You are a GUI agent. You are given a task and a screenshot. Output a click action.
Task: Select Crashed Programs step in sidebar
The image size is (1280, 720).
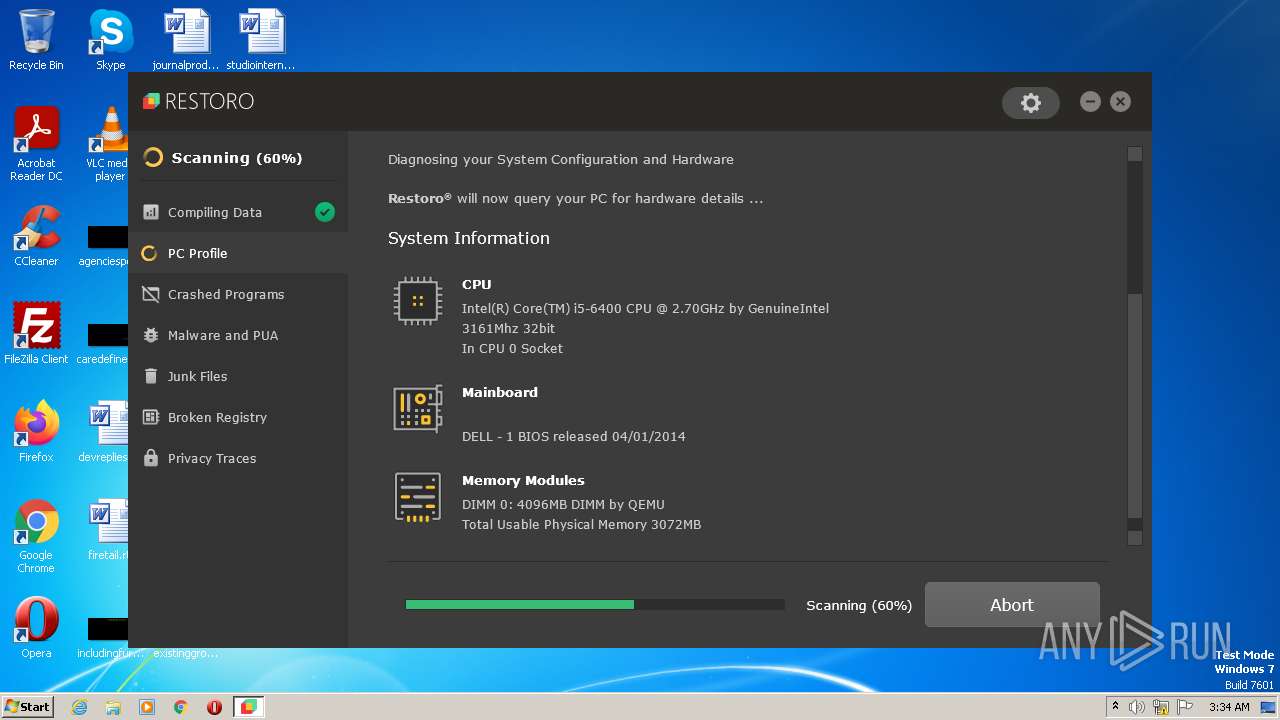coord(238,294)
